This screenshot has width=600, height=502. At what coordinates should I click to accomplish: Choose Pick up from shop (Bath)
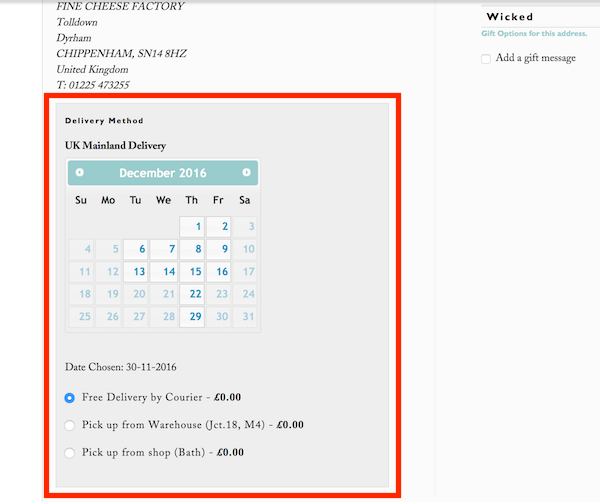click(69, 453)
